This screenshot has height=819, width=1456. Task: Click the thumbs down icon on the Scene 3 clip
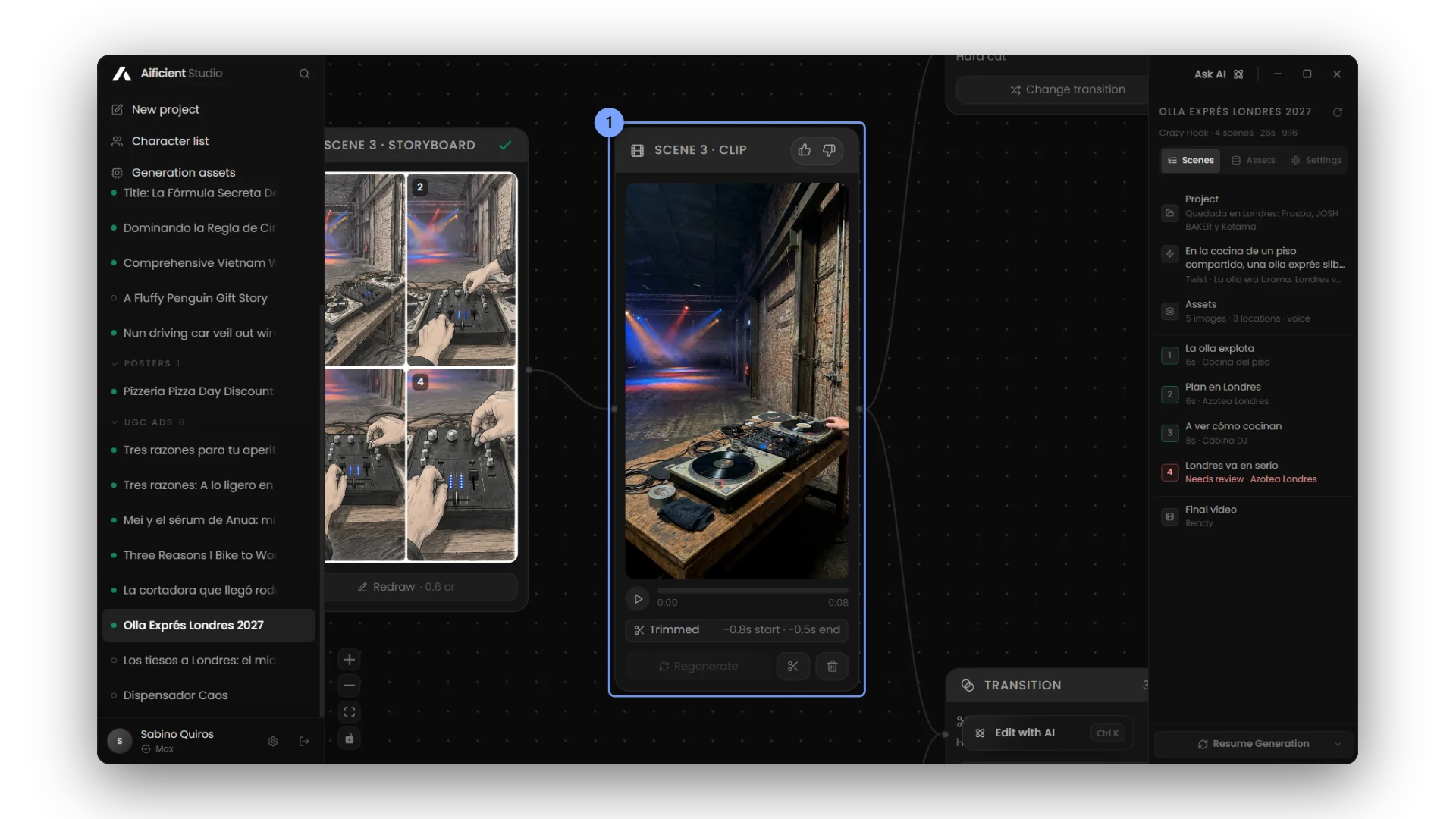[829, 150]
